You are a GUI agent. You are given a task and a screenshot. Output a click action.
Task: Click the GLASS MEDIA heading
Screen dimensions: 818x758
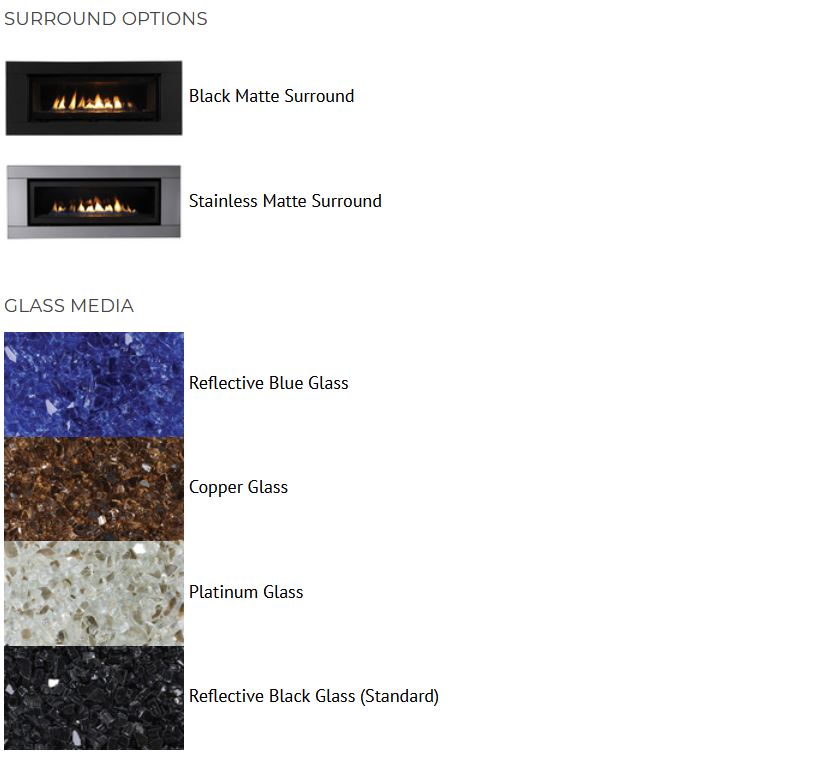click(69, 306)
